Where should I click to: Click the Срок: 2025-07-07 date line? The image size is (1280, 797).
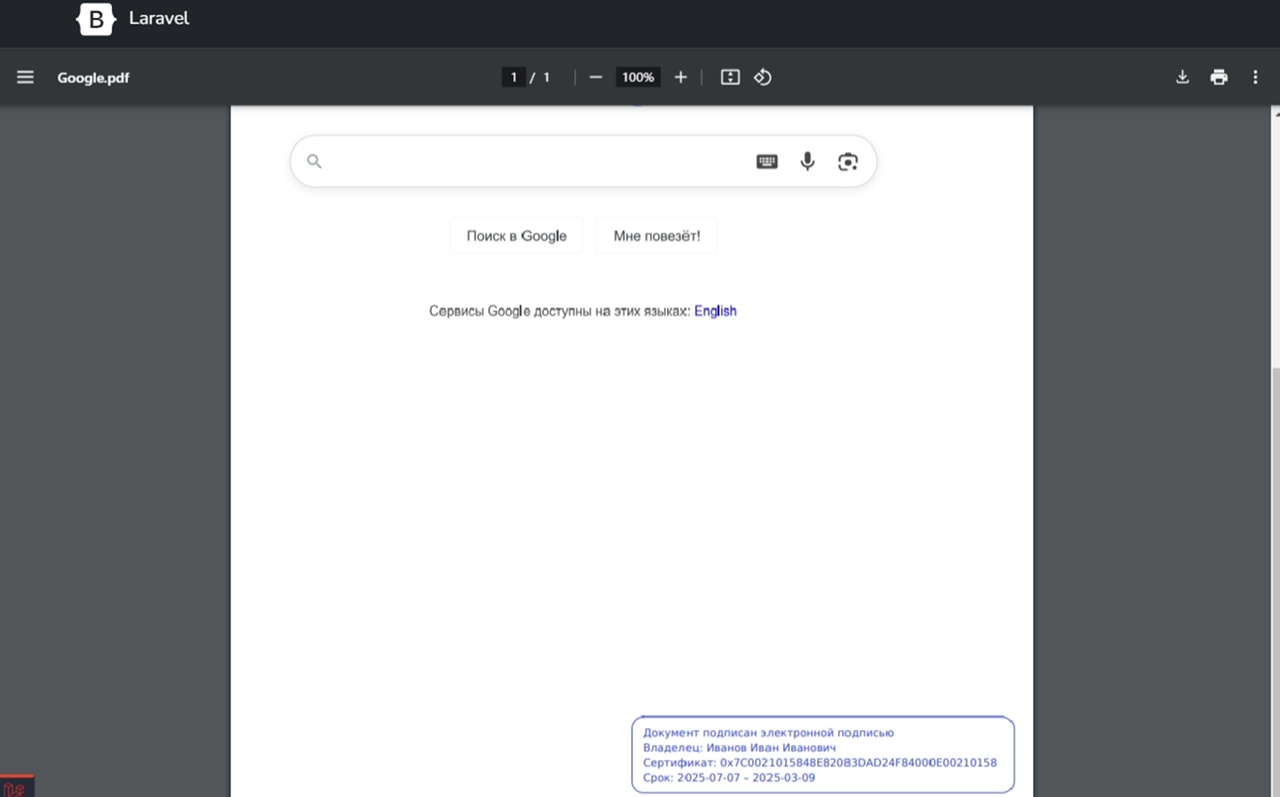pyautogui.click(x=729, y=778)
